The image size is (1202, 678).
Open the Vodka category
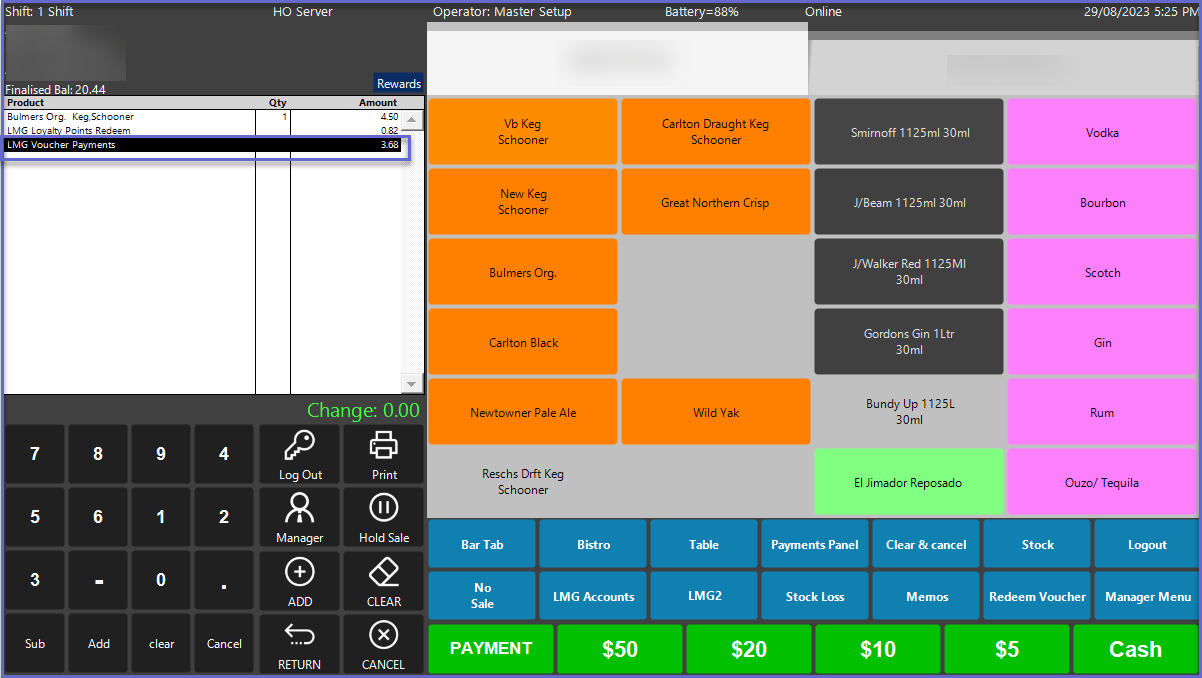coord(1102,132)
